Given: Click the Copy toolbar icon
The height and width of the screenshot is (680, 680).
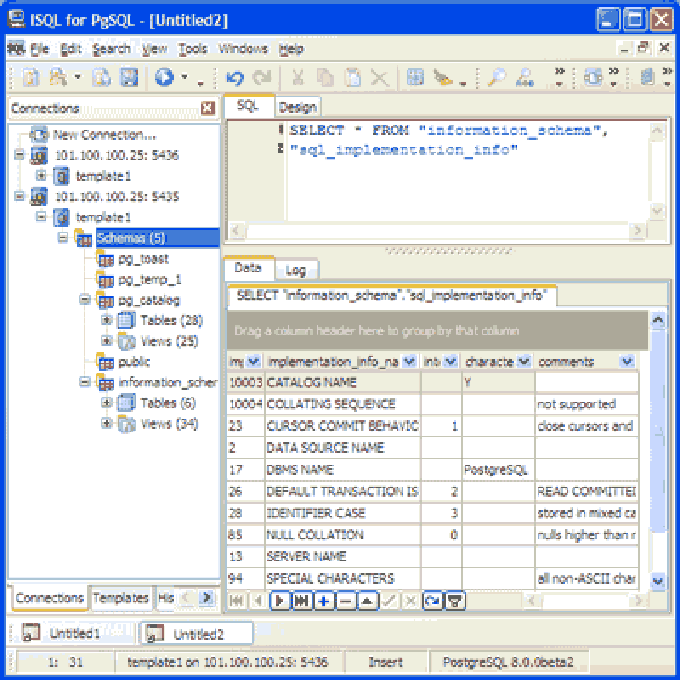Looking at the screenshot, I should tap(325, 78).
